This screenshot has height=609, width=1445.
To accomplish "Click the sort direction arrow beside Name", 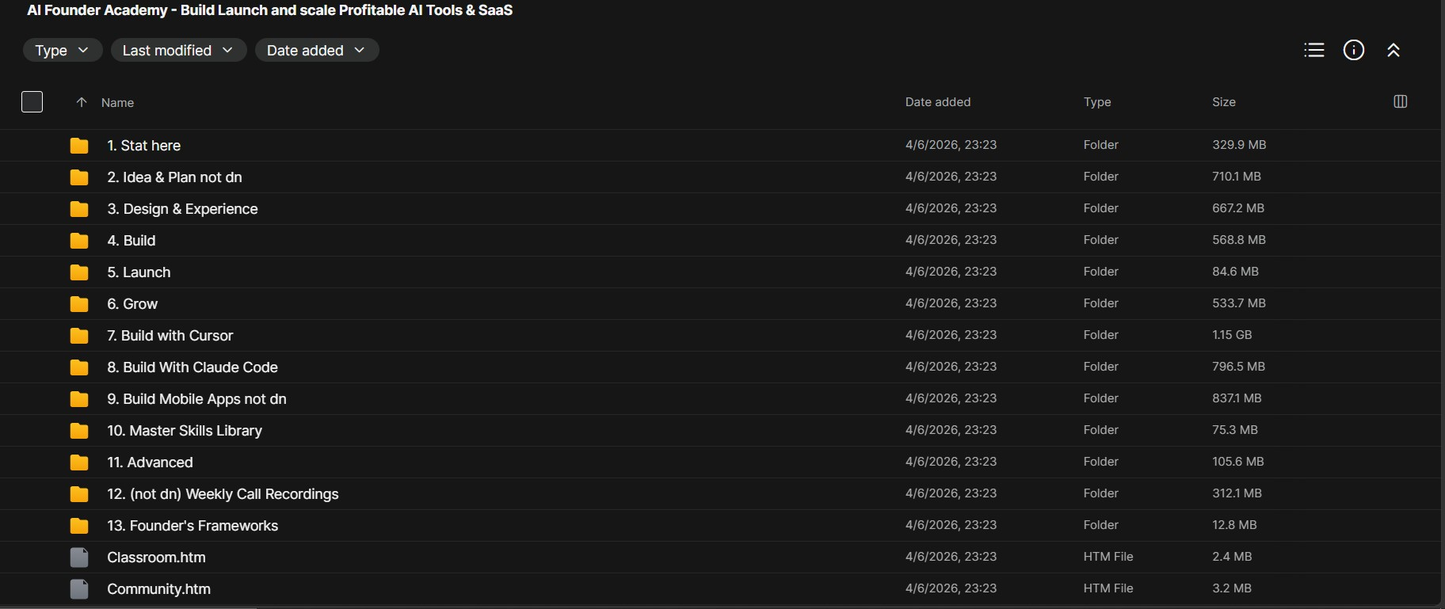I will [82, 102].
